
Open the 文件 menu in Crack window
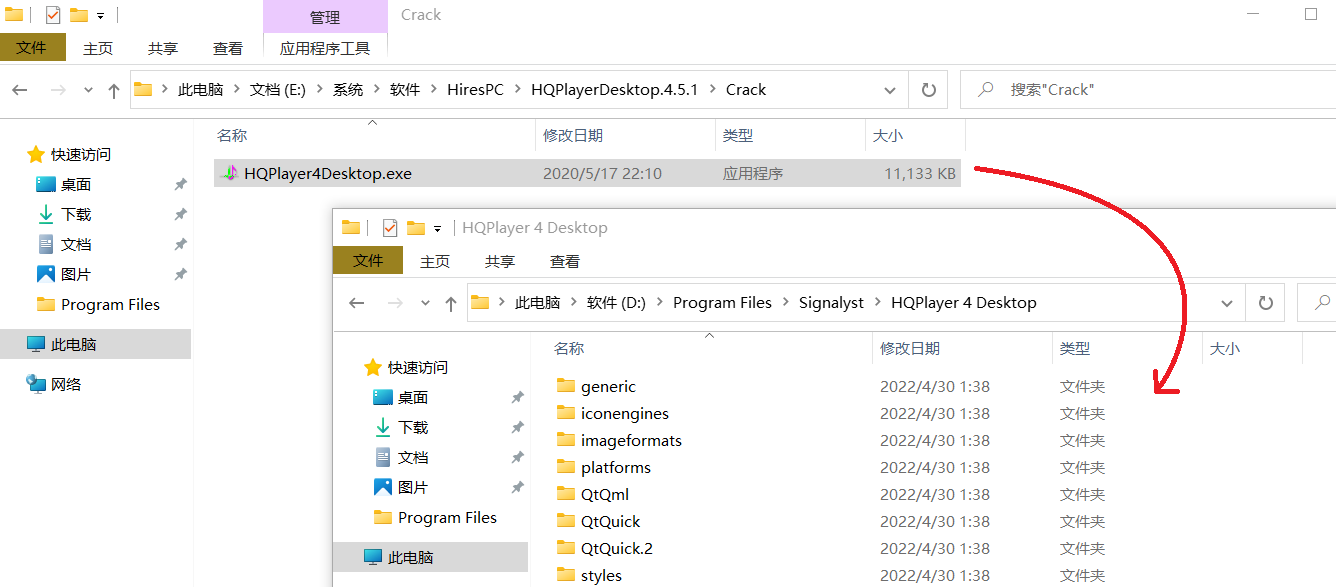(x=32, y=47)
